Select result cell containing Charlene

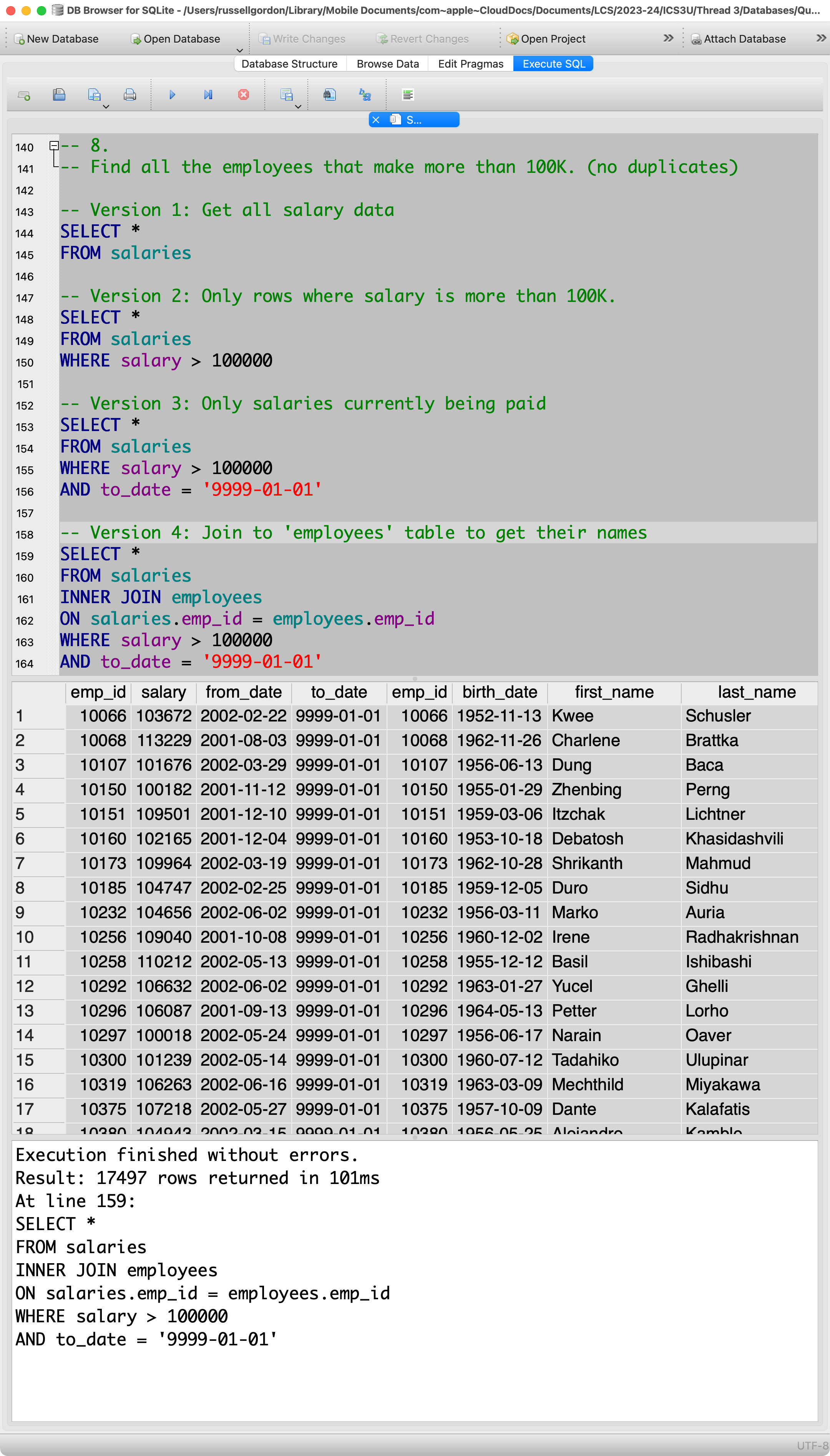[586, 740]
